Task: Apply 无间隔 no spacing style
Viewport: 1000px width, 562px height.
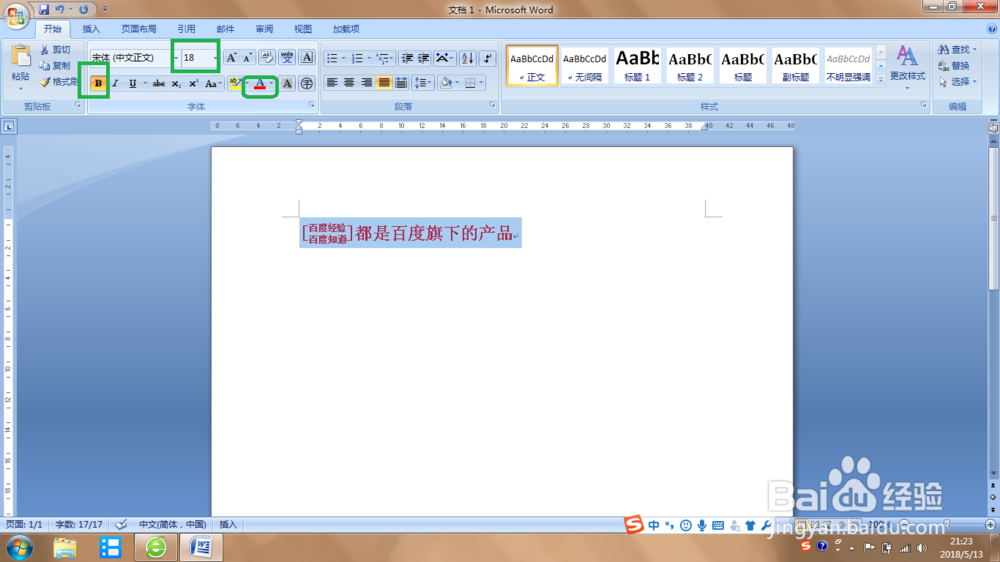Action: pyautogui.click(x=584, y=66)
